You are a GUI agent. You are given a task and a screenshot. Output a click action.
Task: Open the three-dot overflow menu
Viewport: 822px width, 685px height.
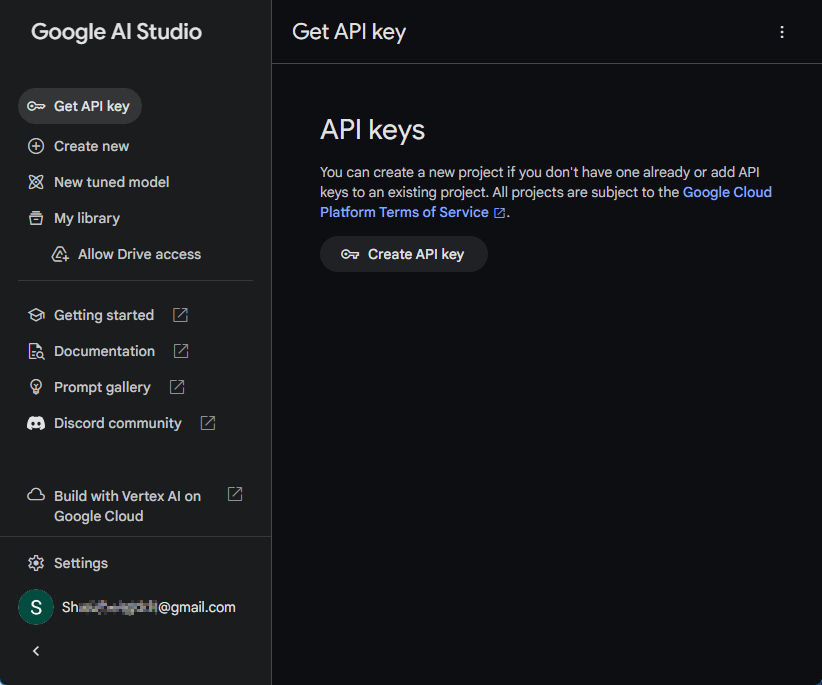coord(782,31)
